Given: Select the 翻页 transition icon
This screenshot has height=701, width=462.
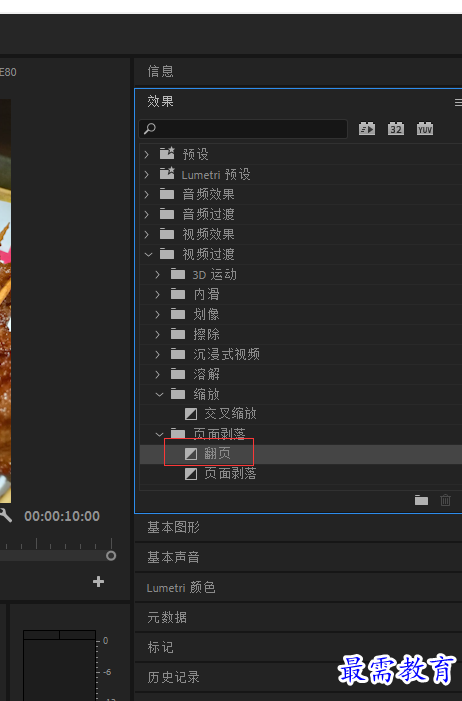Looking at the screenshot, I should (x=191, y=454).
